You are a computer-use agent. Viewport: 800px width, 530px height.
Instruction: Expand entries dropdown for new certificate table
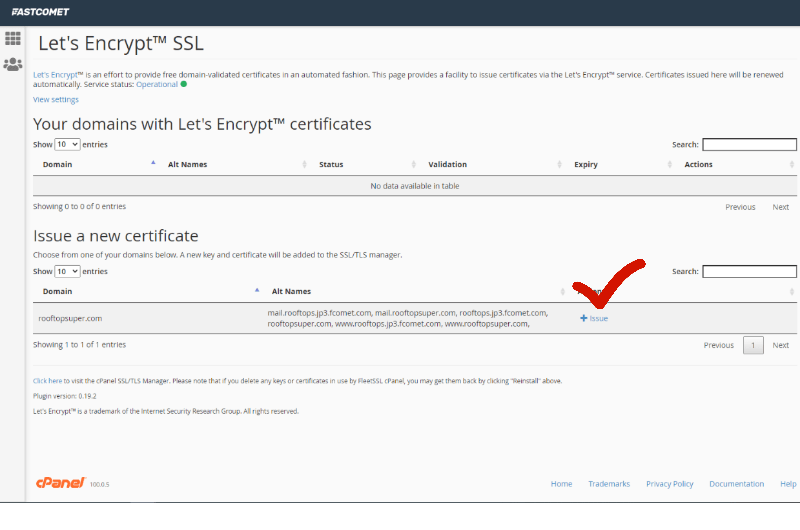pyautogui.click(x=67, y=271)
